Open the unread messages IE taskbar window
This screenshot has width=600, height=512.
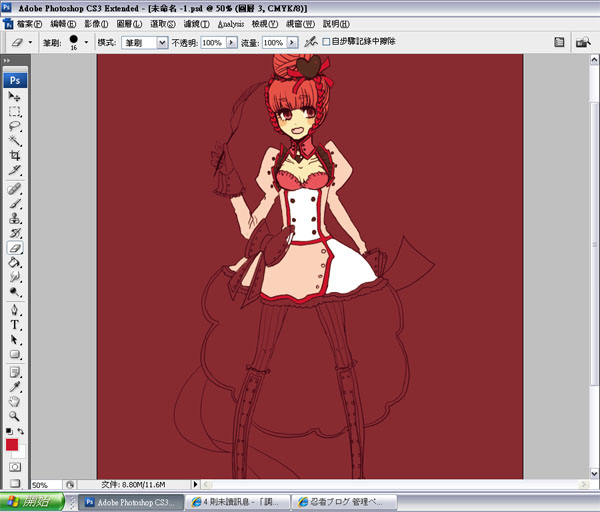[x=237, y=502]
